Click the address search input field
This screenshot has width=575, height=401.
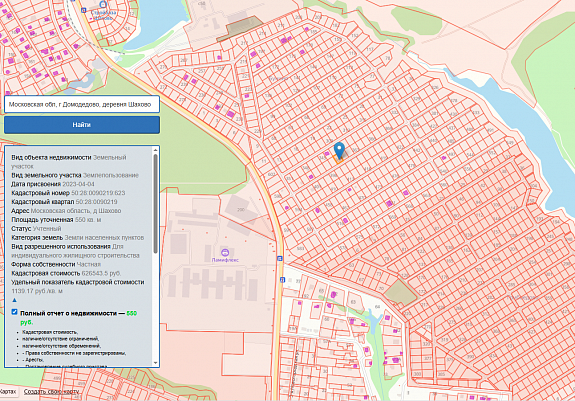82,104
